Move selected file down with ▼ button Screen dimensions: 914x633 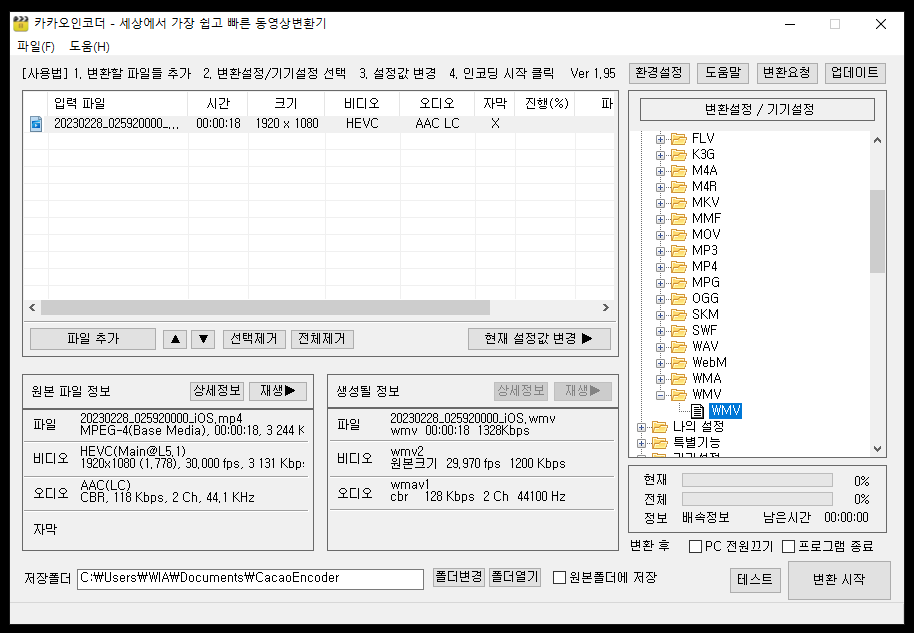[x=203, y=339]
